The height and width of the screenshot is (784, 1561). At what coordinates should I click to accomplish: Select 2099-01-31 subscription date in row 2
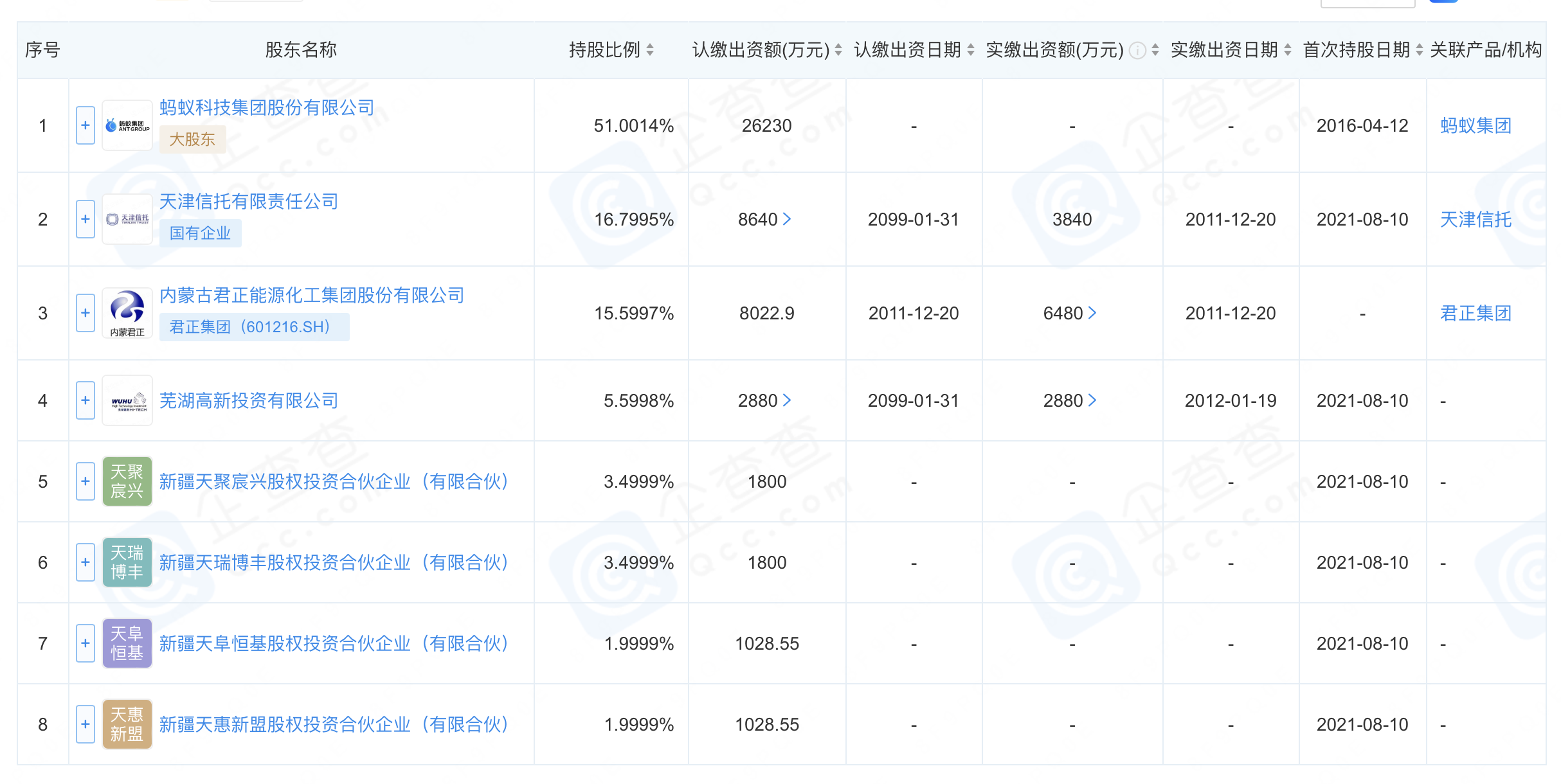point(914,219)
